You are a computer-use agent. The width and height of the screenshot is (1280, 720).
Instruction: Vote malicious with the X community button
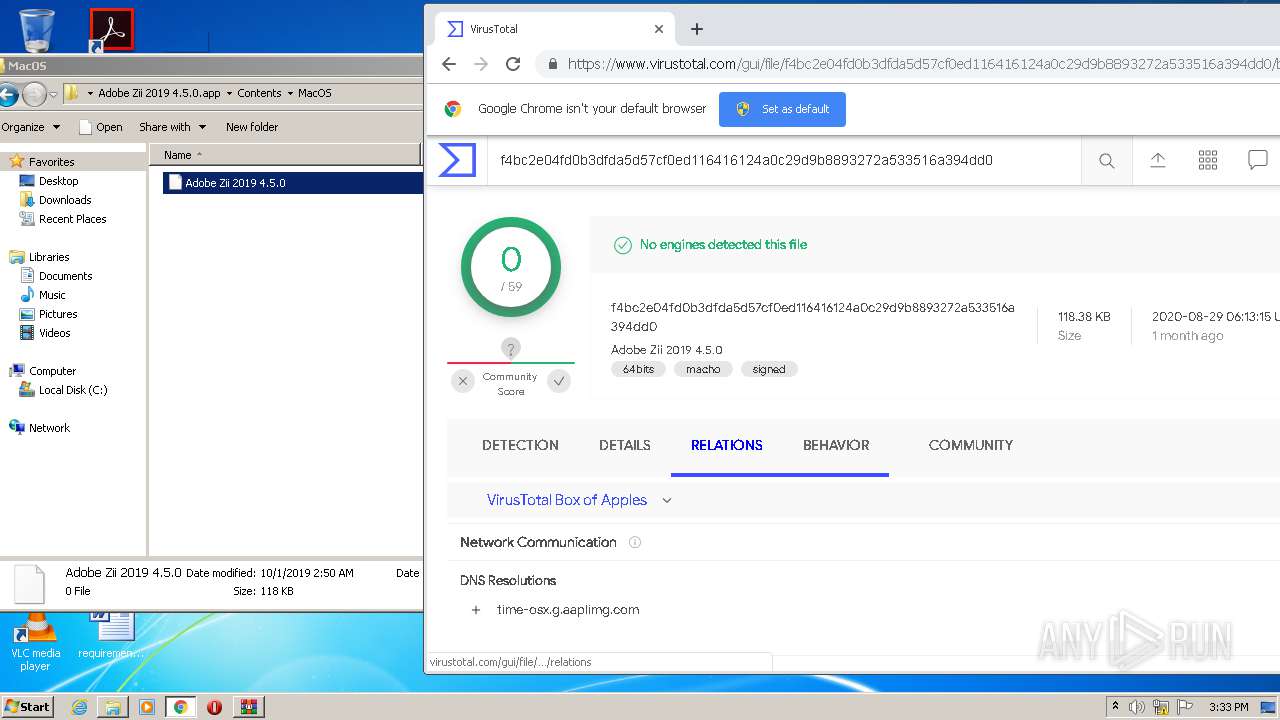[x=462, y=380]
